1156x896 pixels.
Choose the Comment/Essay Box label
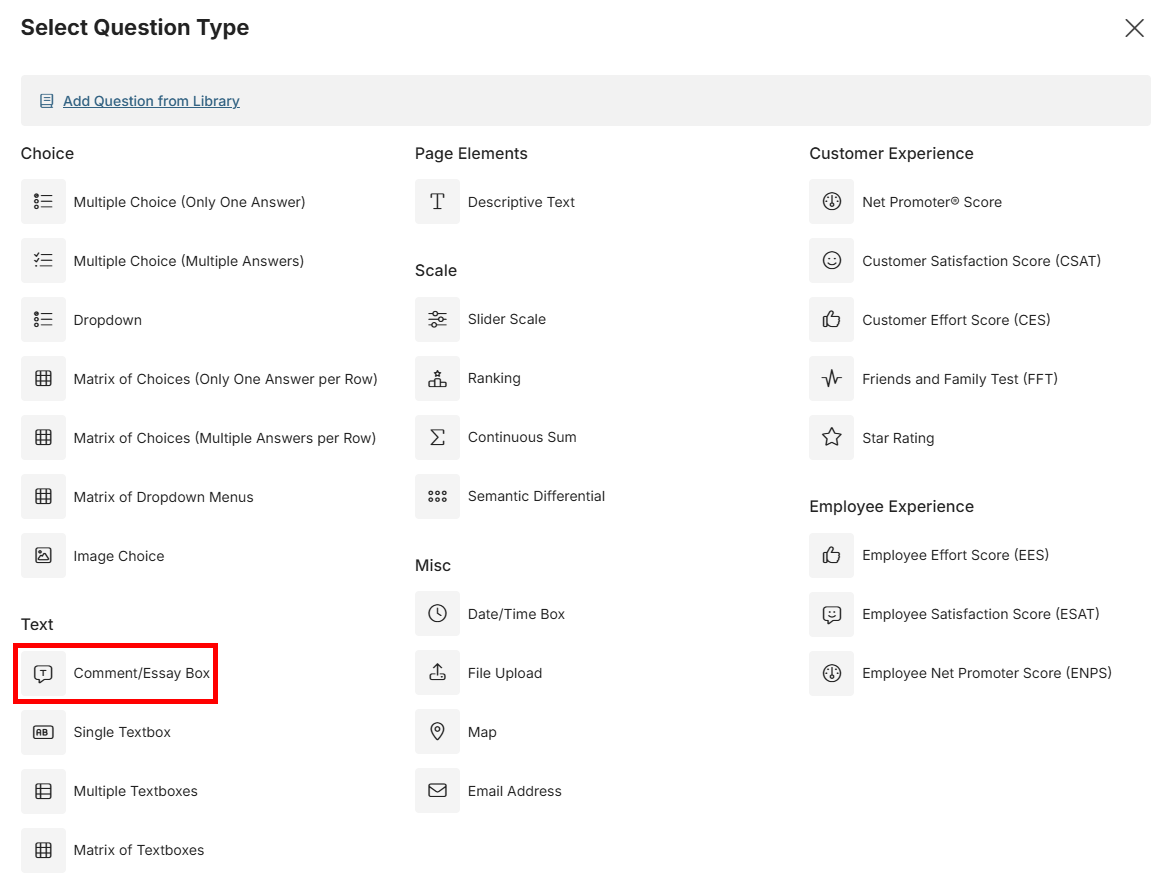pyautogui.click(x=142, y=673)
